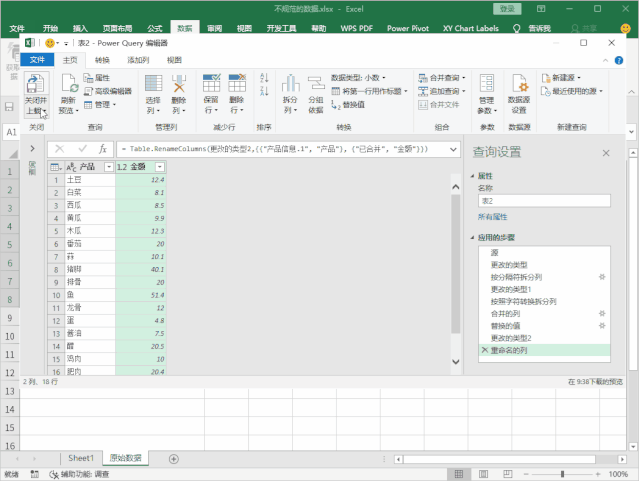639x481 pixels.
Task: Switch to the 转换 ribbon tab
Action: (x=102, y=60)
